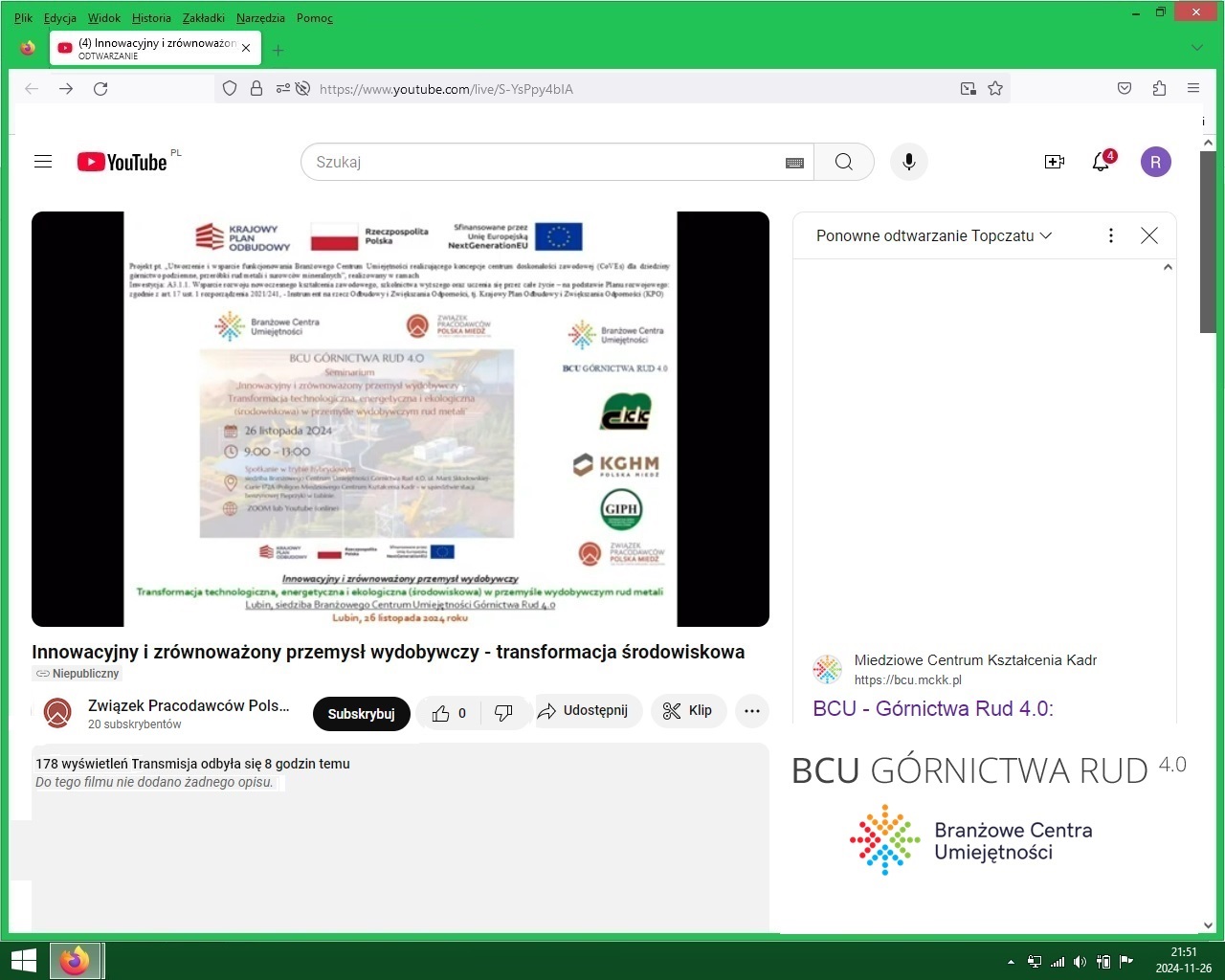Close the chat replay panel
The image size is (1225, 980).
click(1149, 235)
